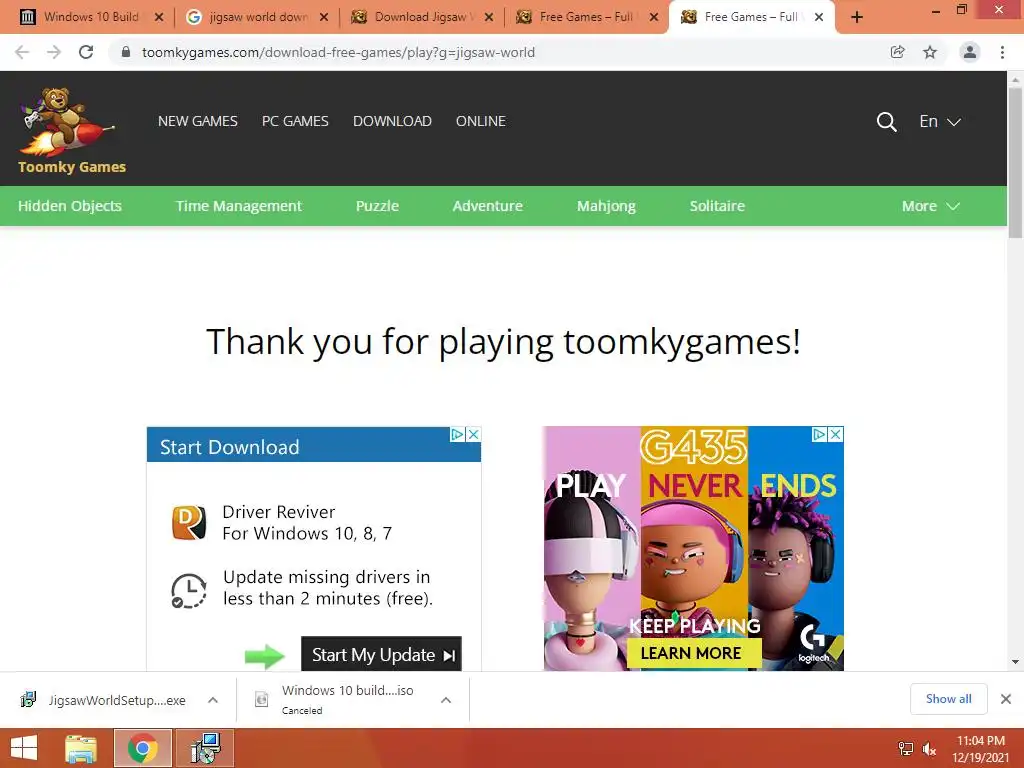Screen dimensions: 1024x768
Task: Click the muted volume tray icon
Action: [x=929, y=749]
